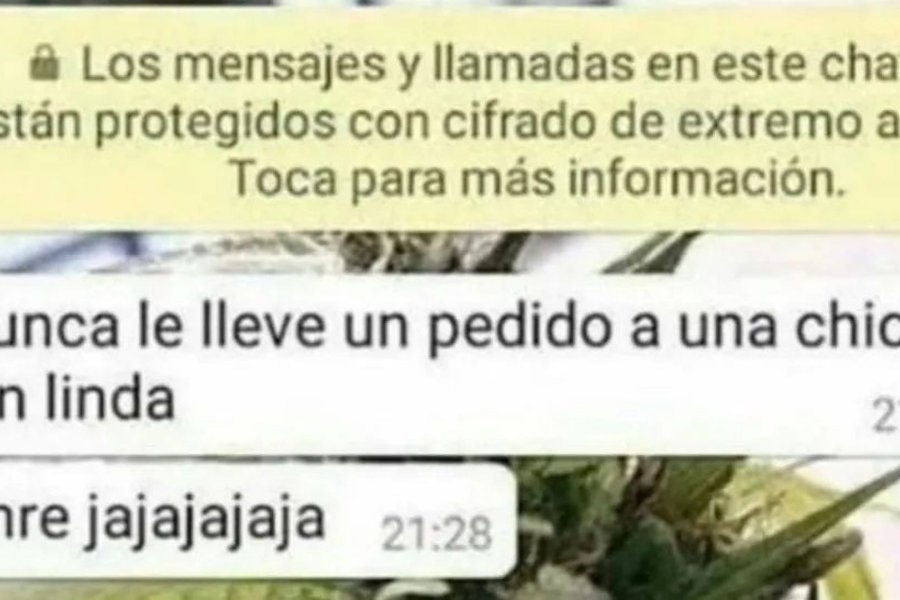The height and width of the screenshot is (600, 900).
Task: Click the word 'linda' in the first message
Action: (x=109, y=398)
